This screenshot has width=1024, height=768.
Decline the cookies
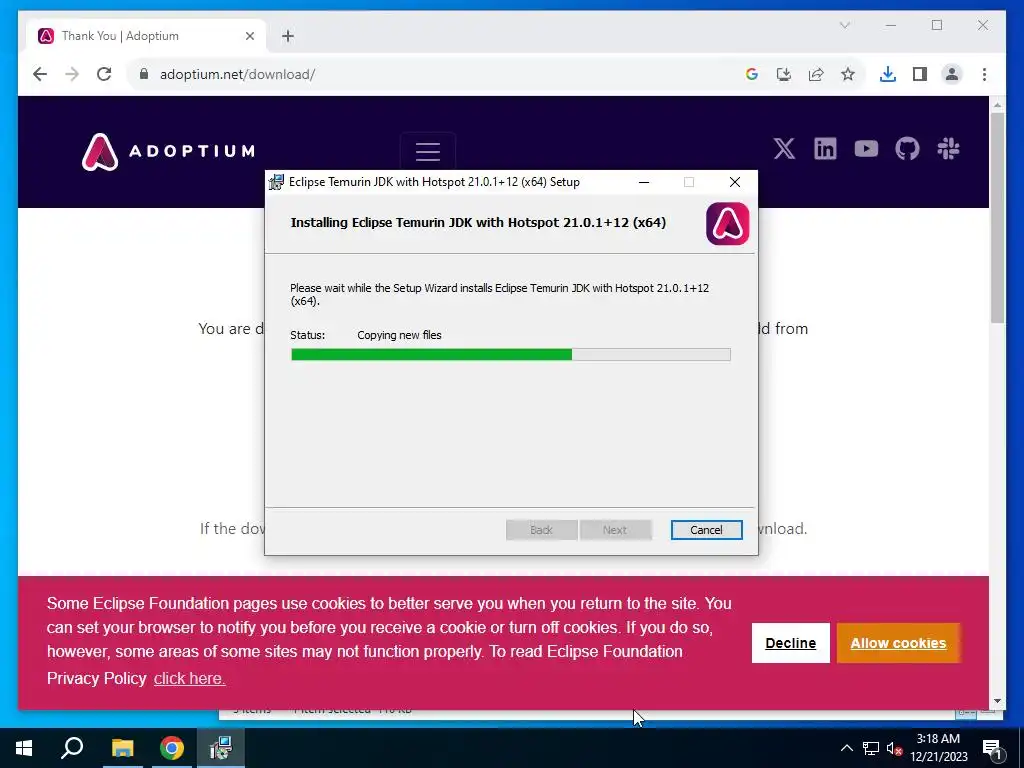[790, 643]
